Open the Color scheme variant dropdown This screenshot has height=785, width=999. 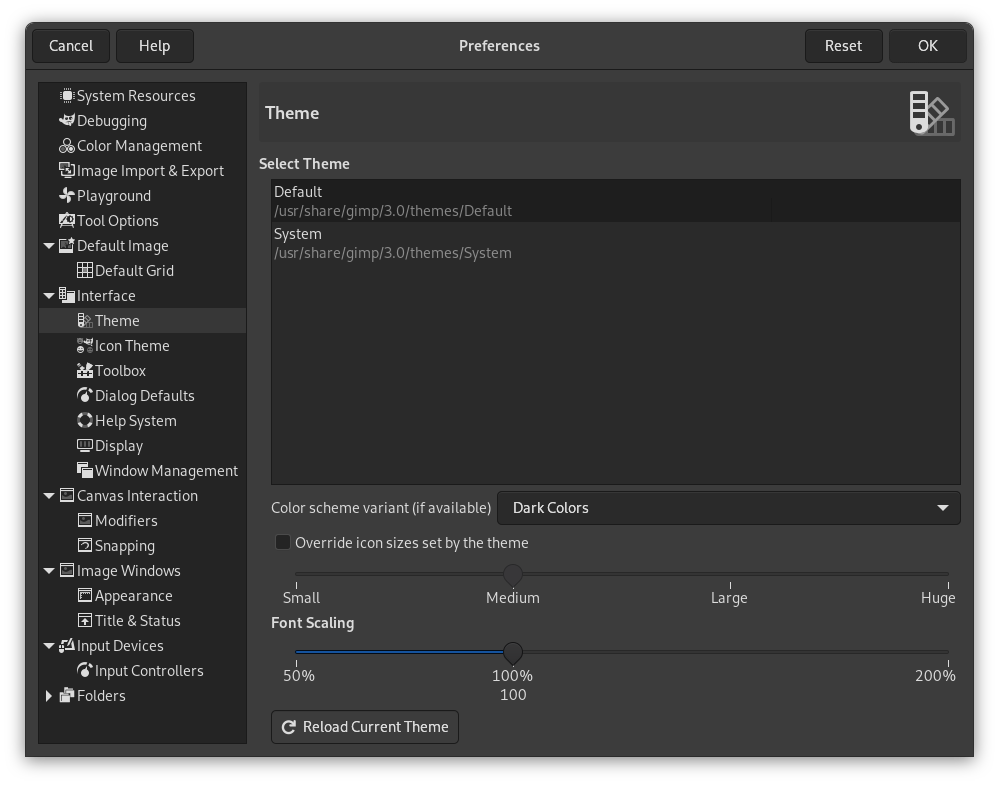pyautogui.click(x=728, y=508)
